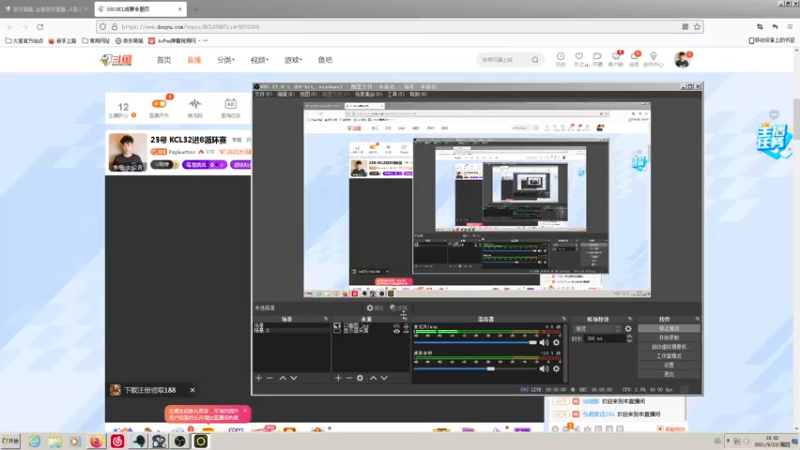
Task: Open settings gear for first audio mixer track
Action: click(556, 342)
